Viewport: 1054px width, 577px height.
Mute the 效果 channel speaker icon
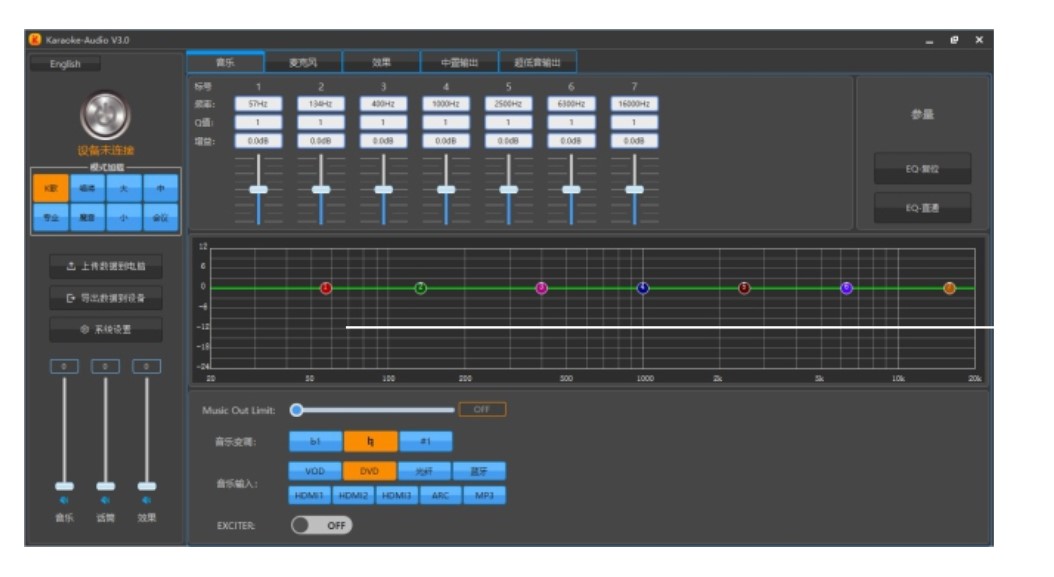(x=147, y=500)
